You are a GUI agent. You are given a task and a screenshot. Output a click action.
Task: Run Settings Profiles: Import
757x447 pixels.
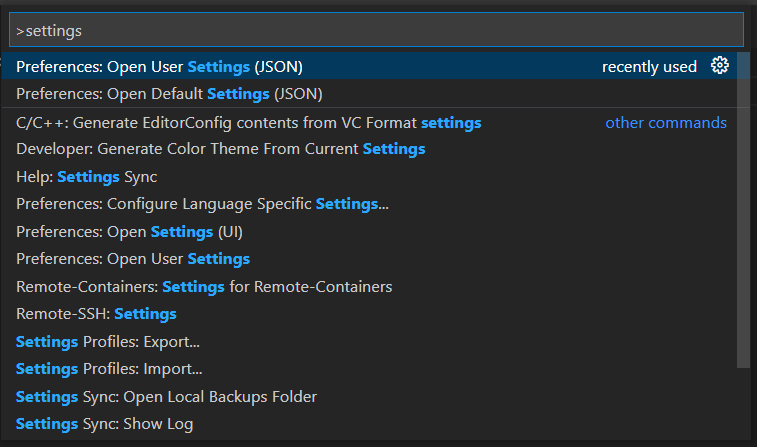[x=109, y=369]
